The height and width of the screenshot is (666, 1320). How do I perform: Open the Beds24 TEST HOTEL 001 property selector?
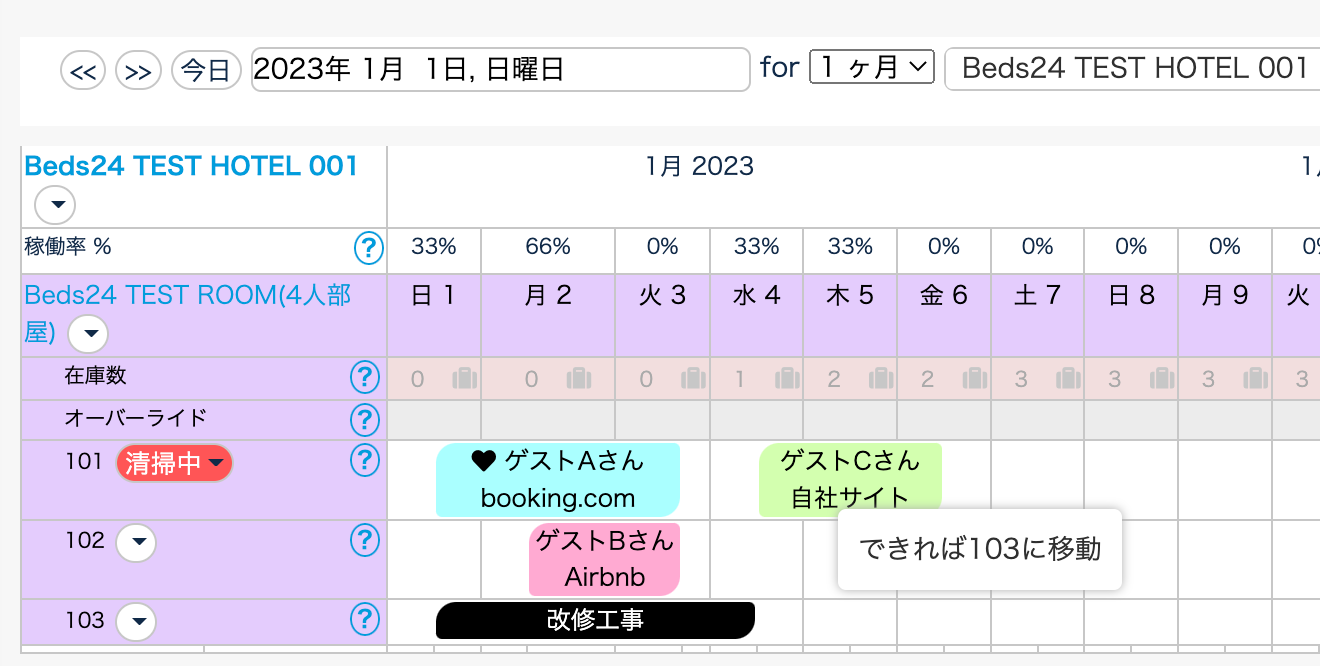1133,68
